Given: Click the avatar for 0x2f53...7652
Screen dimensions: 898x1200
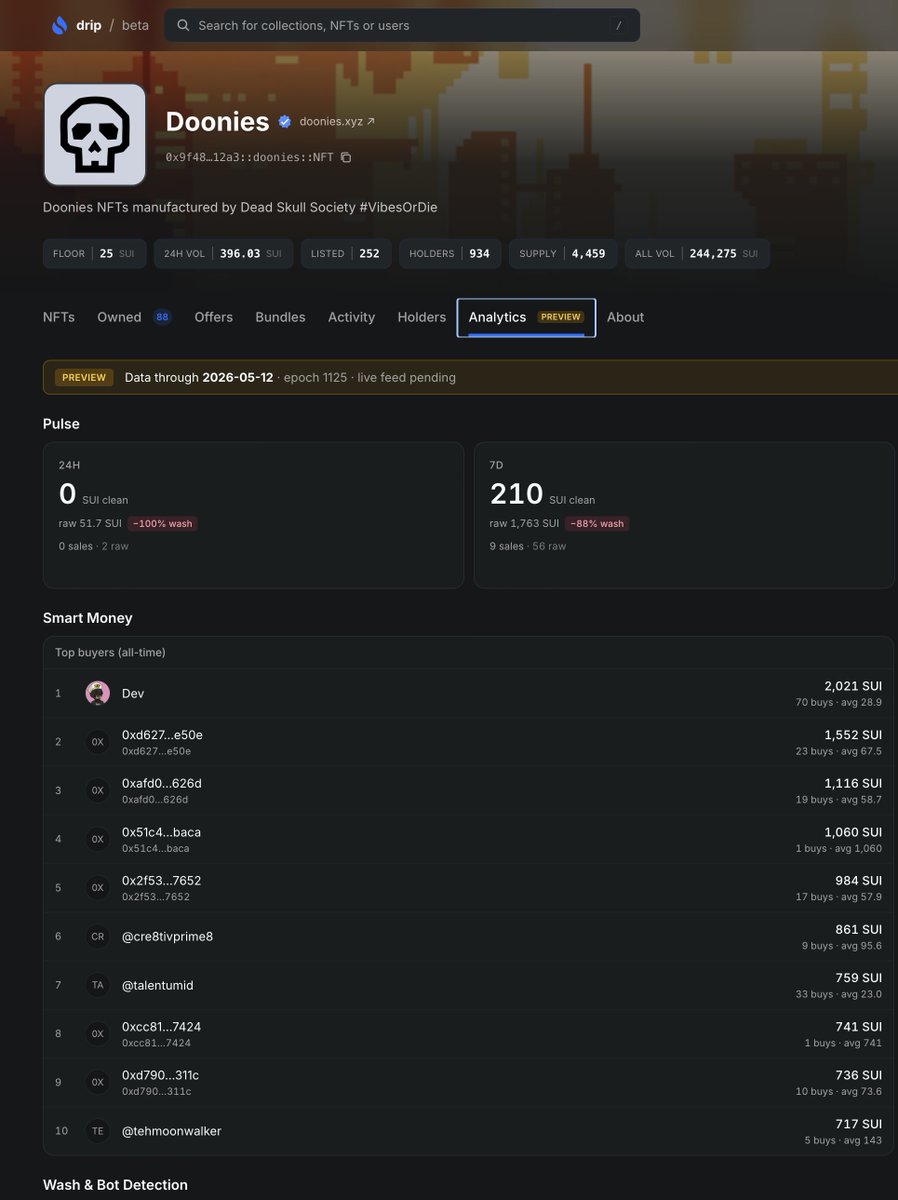Looking at the screenshot, I should [97, 888].
